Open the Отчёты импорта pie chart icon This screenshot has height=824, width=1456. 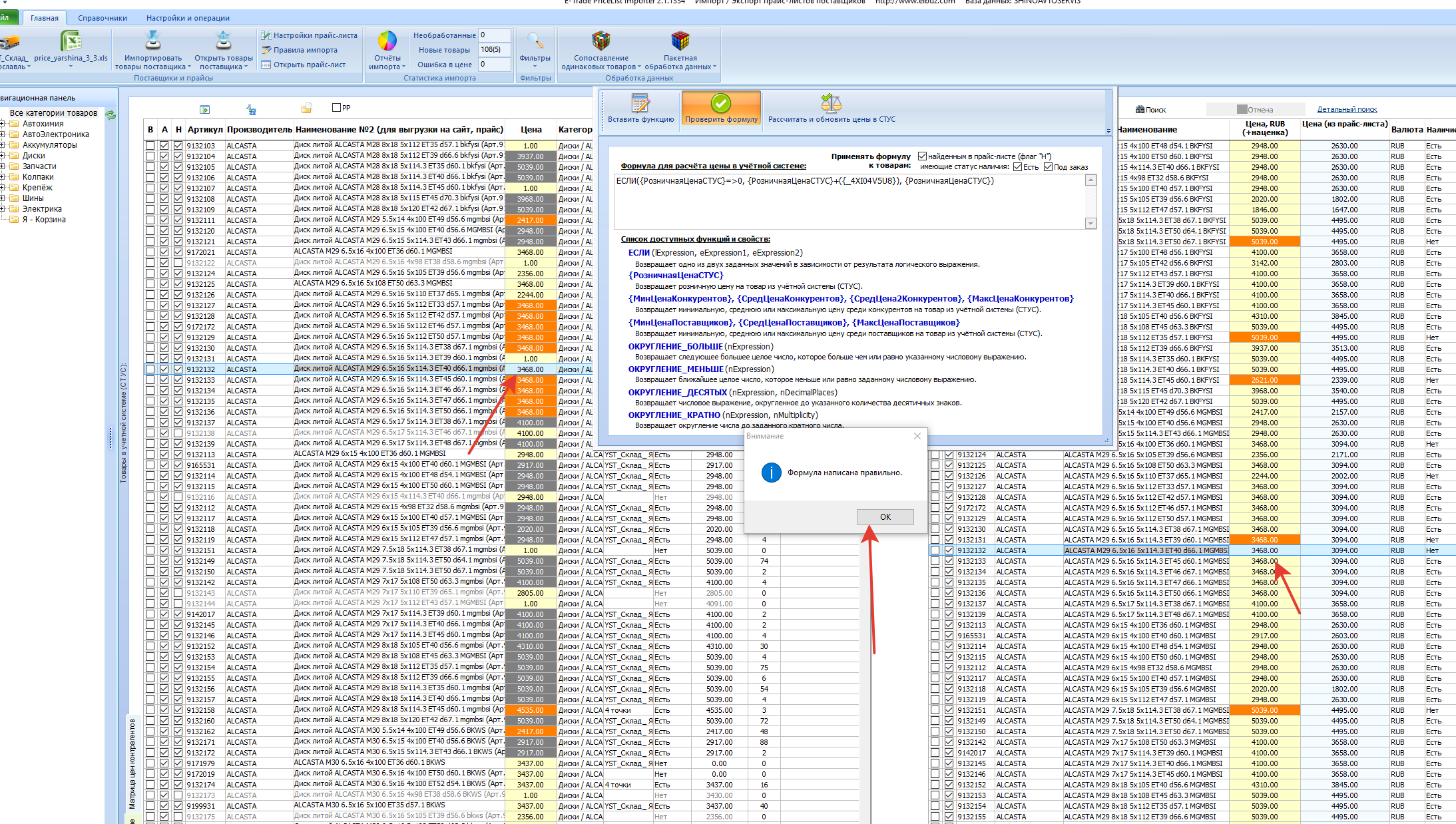(x=387, y=41)
